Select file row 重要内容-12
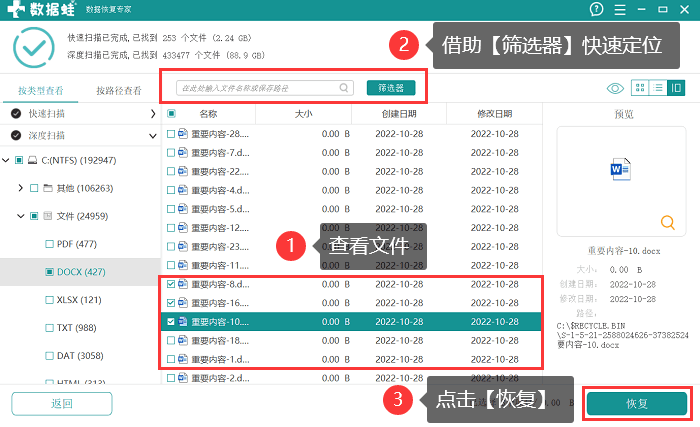Screen dimensions: 700x427 click(x=352, y=228)
